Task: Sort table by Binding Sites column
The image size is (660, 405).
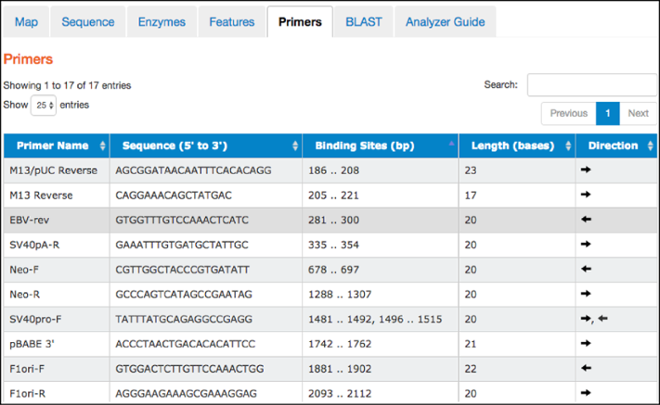Action: (451, 146)
